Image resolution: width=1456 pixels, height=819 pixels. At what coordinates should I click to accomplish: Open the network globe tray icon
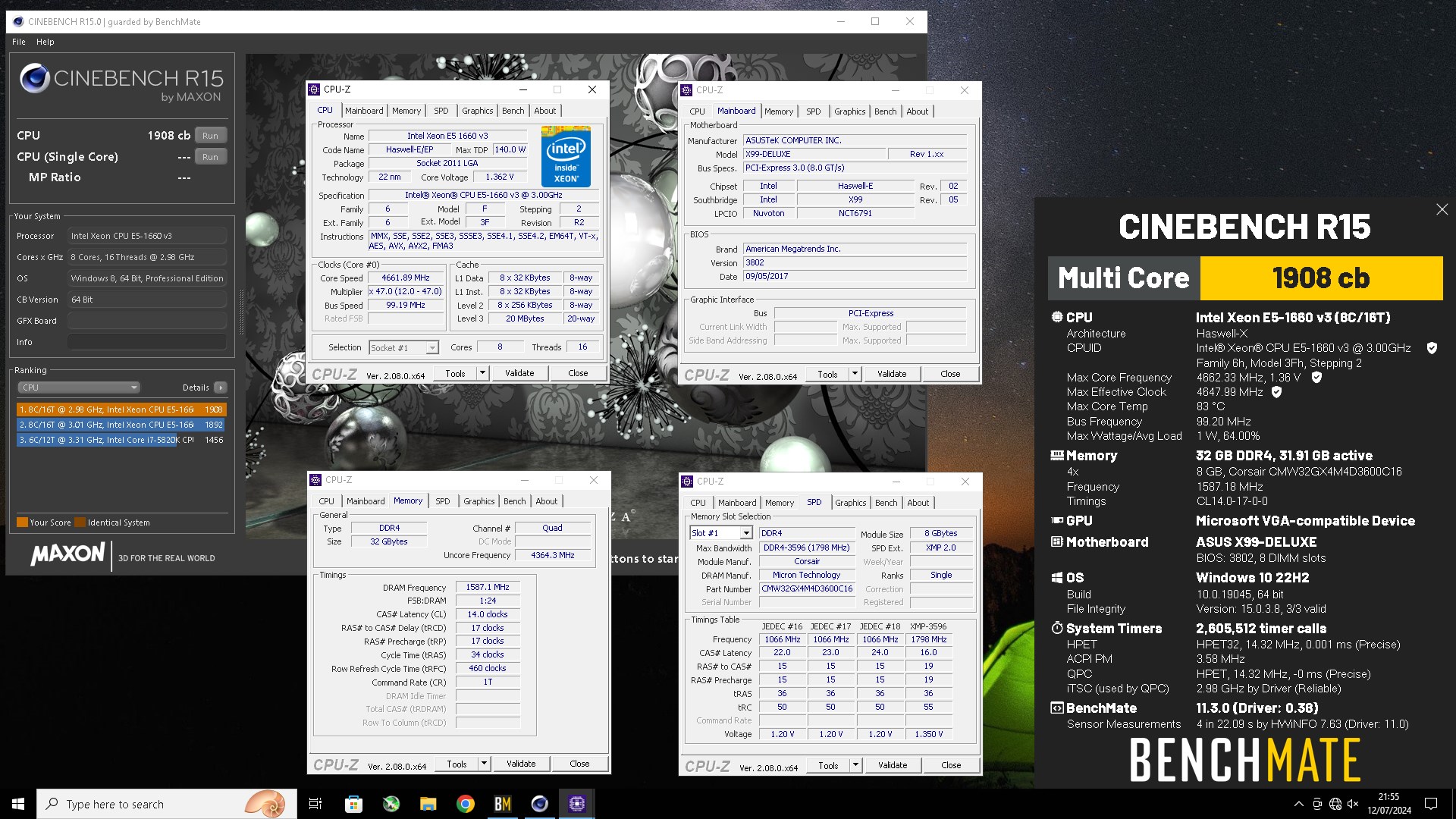tap(1335, 804)
